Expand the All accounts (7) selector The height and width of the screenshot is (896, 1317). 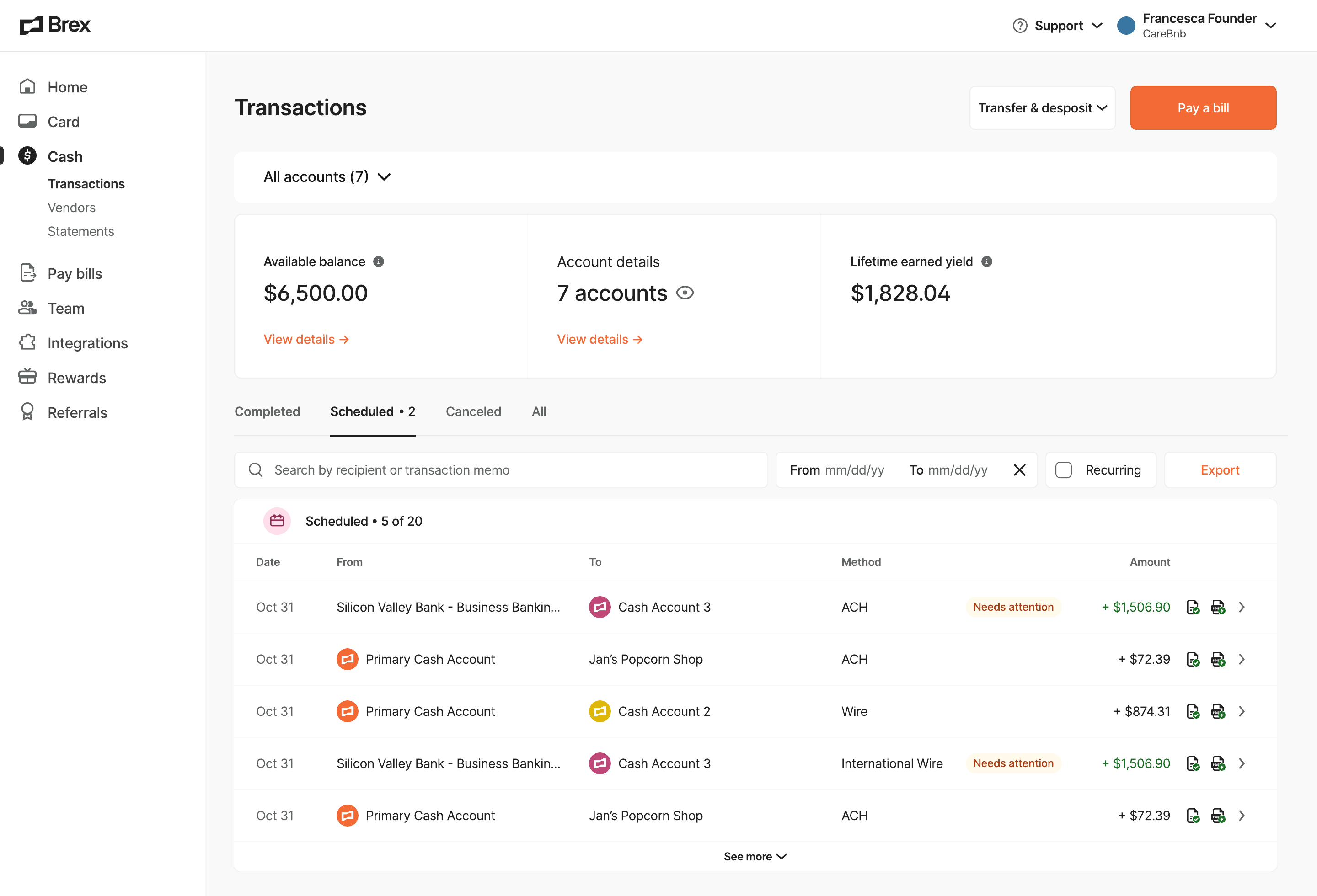(x=327, y=177)
